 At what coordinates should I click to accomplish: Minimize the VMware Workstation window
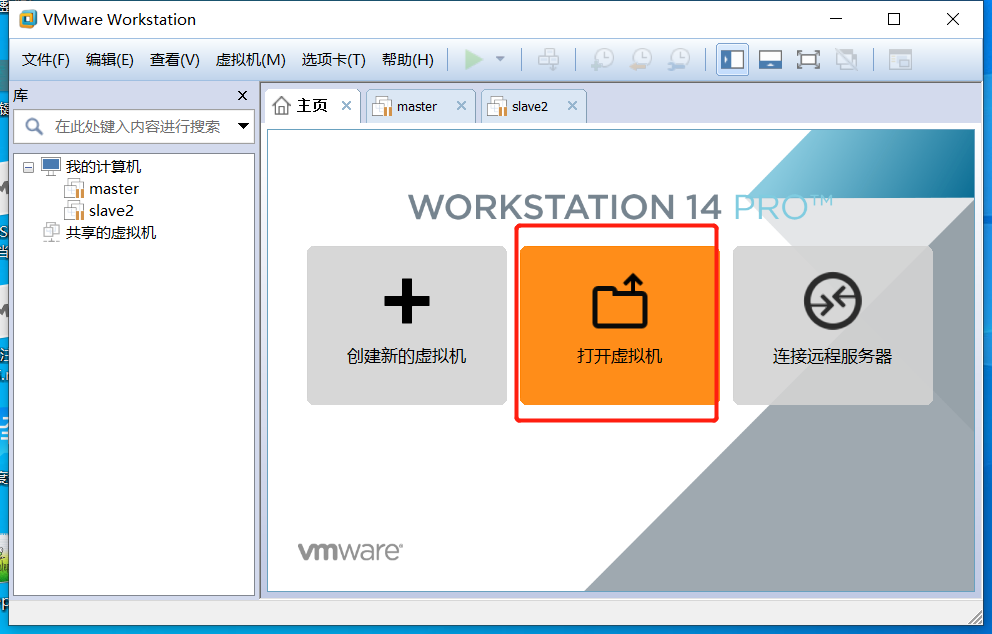[x=836, y=20]
